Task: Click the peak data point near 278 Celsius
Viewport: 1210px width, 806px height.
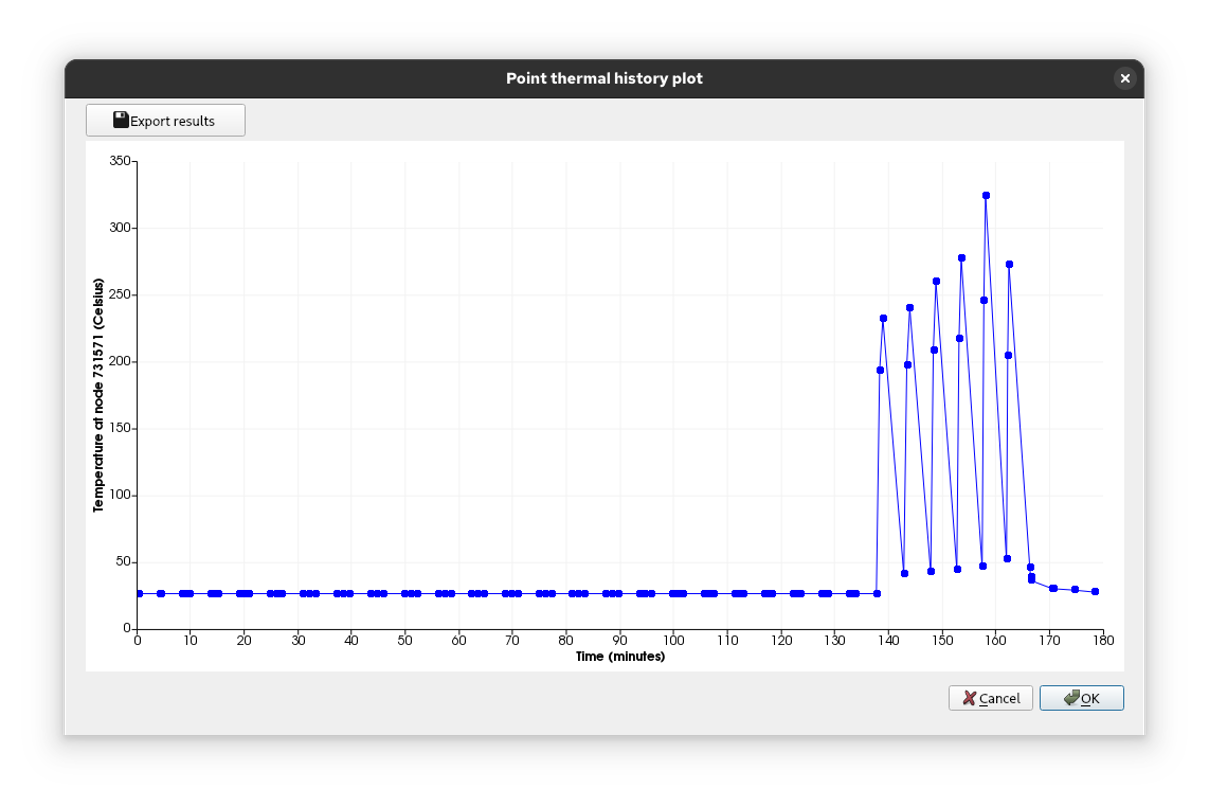Action: coord(962,258)
